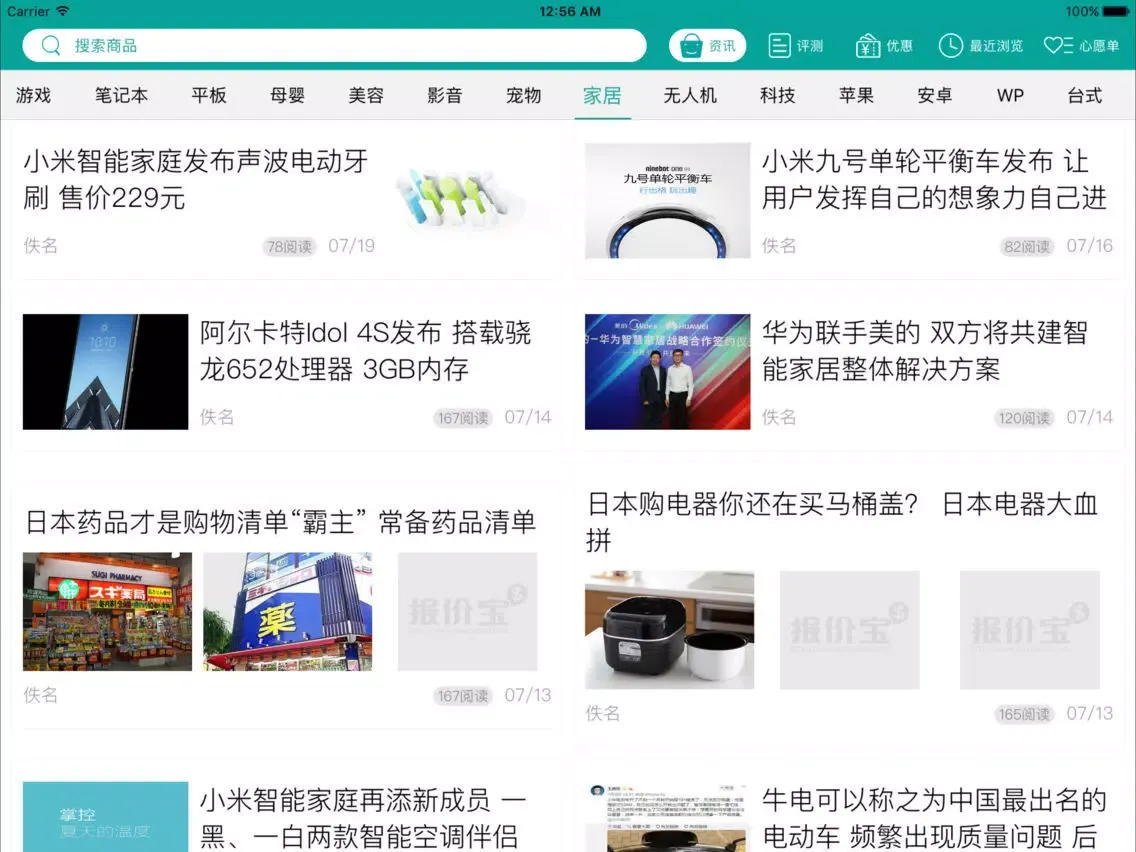Open the Idol 4S phone thumbnail
Image resolution: width=1136 pixels, height=852 pixels.
tap(105, 372)
